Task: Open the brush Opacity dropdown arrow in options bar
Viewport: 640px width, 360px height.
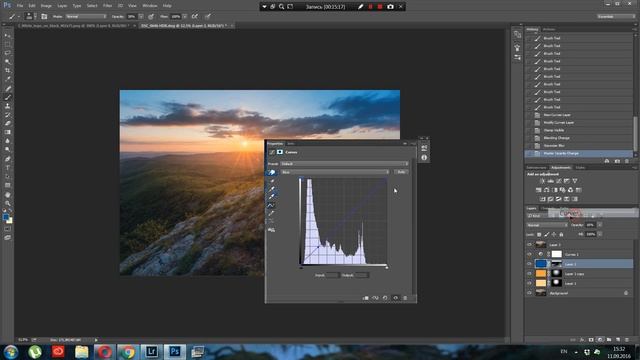Action: (141, 16)
